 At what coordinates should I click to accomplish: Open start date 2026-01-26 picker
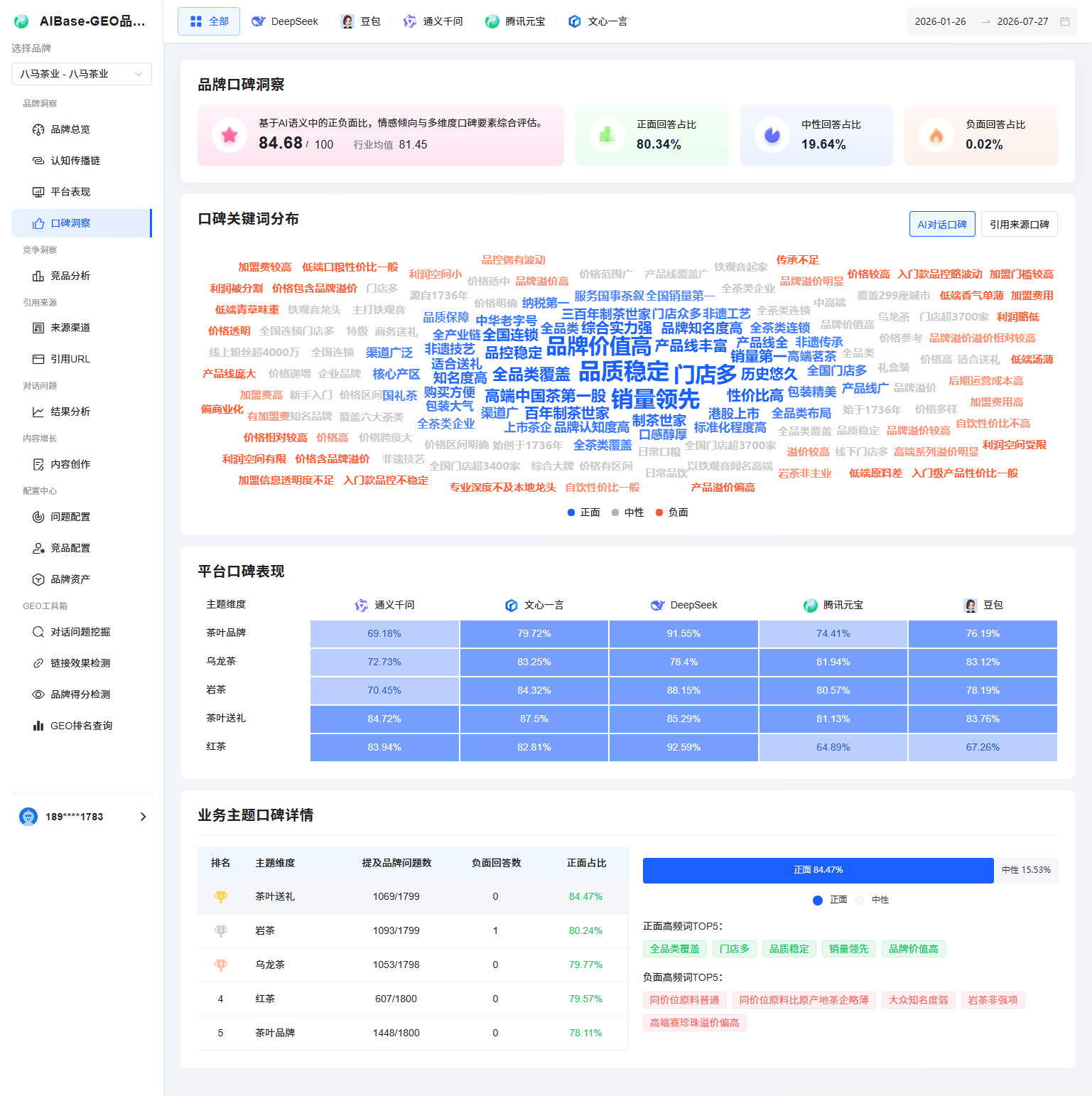tap(941, 21)
